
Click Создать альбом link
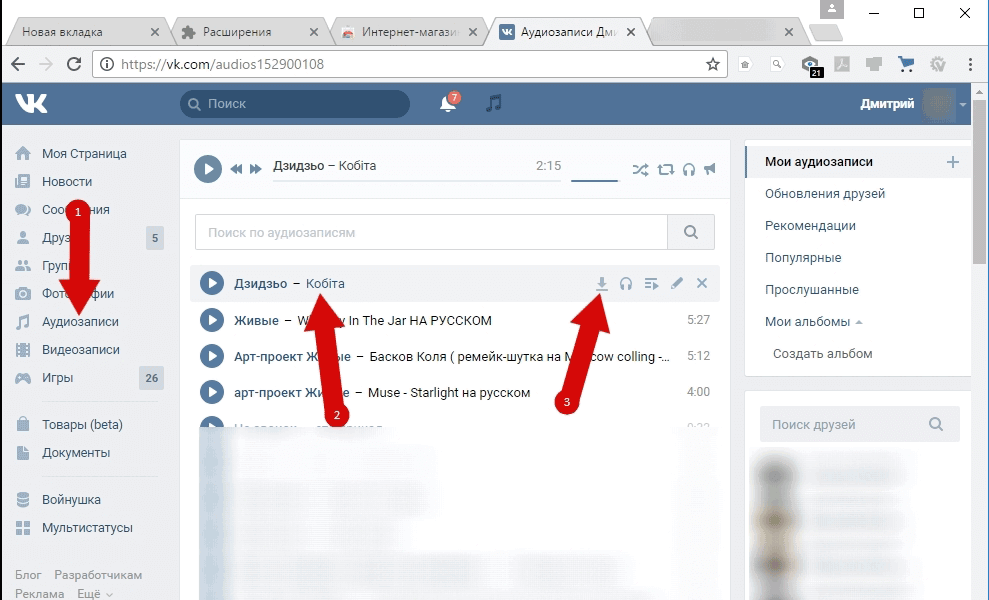pyautogui.click(x=822, y=354)
